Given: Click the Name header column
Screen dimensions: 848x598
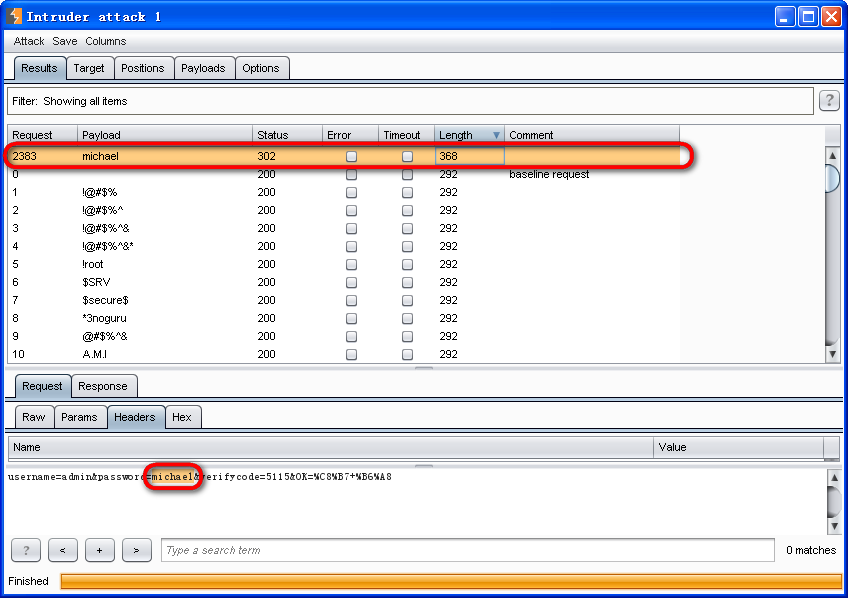Looking at the screenshot, I should coord(330,447).
